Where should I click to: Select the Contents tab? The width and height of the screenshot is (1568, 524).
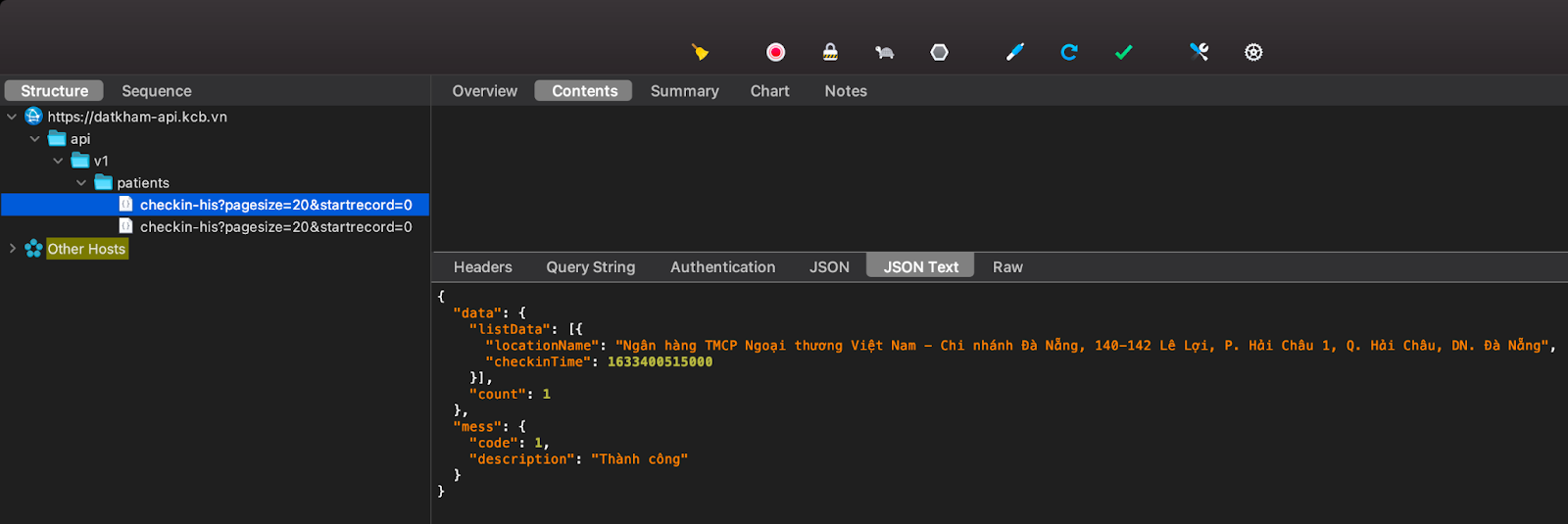pyautogui.click(x=584, y=91)
